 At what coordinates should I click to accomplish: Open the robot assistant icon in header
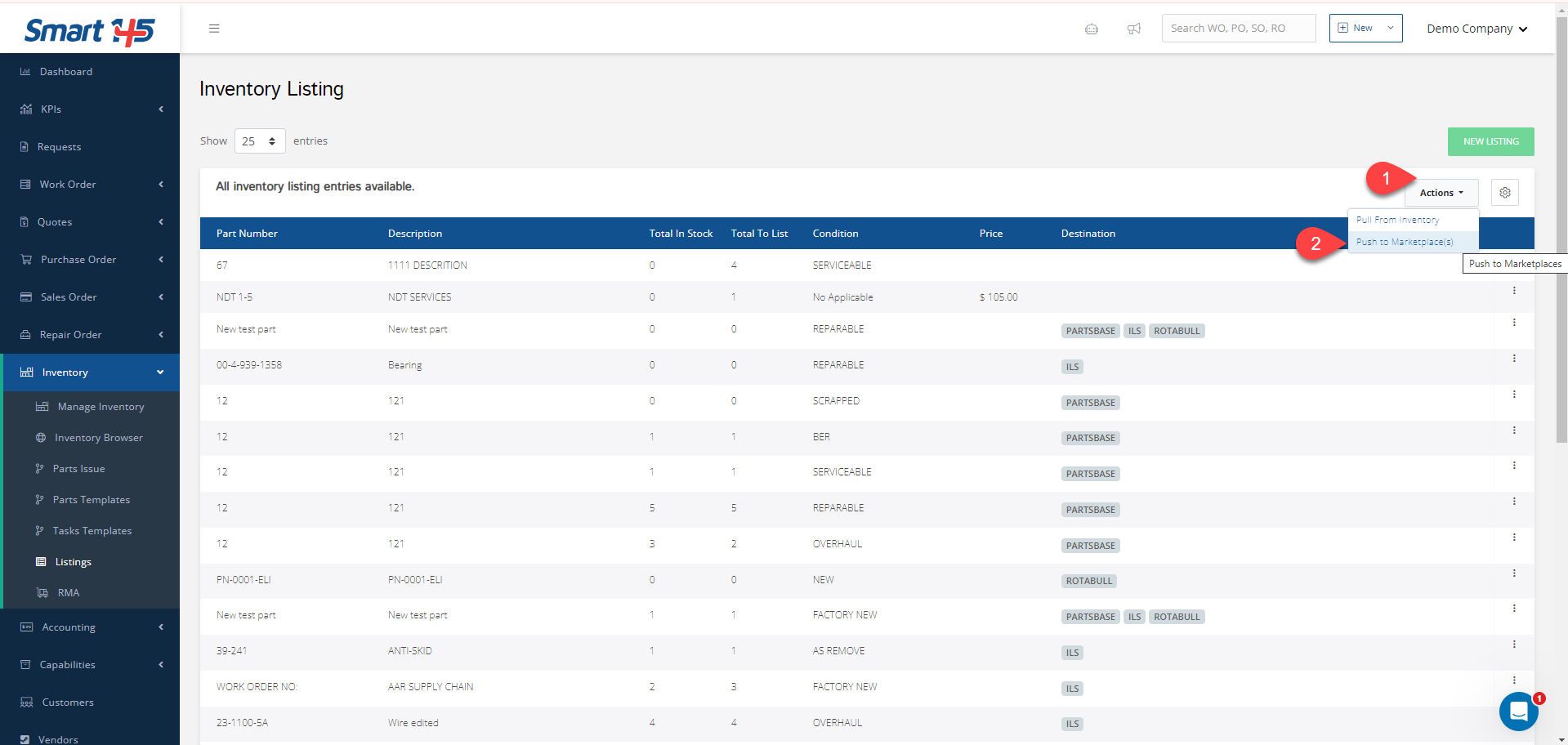tap(1091, 29)
